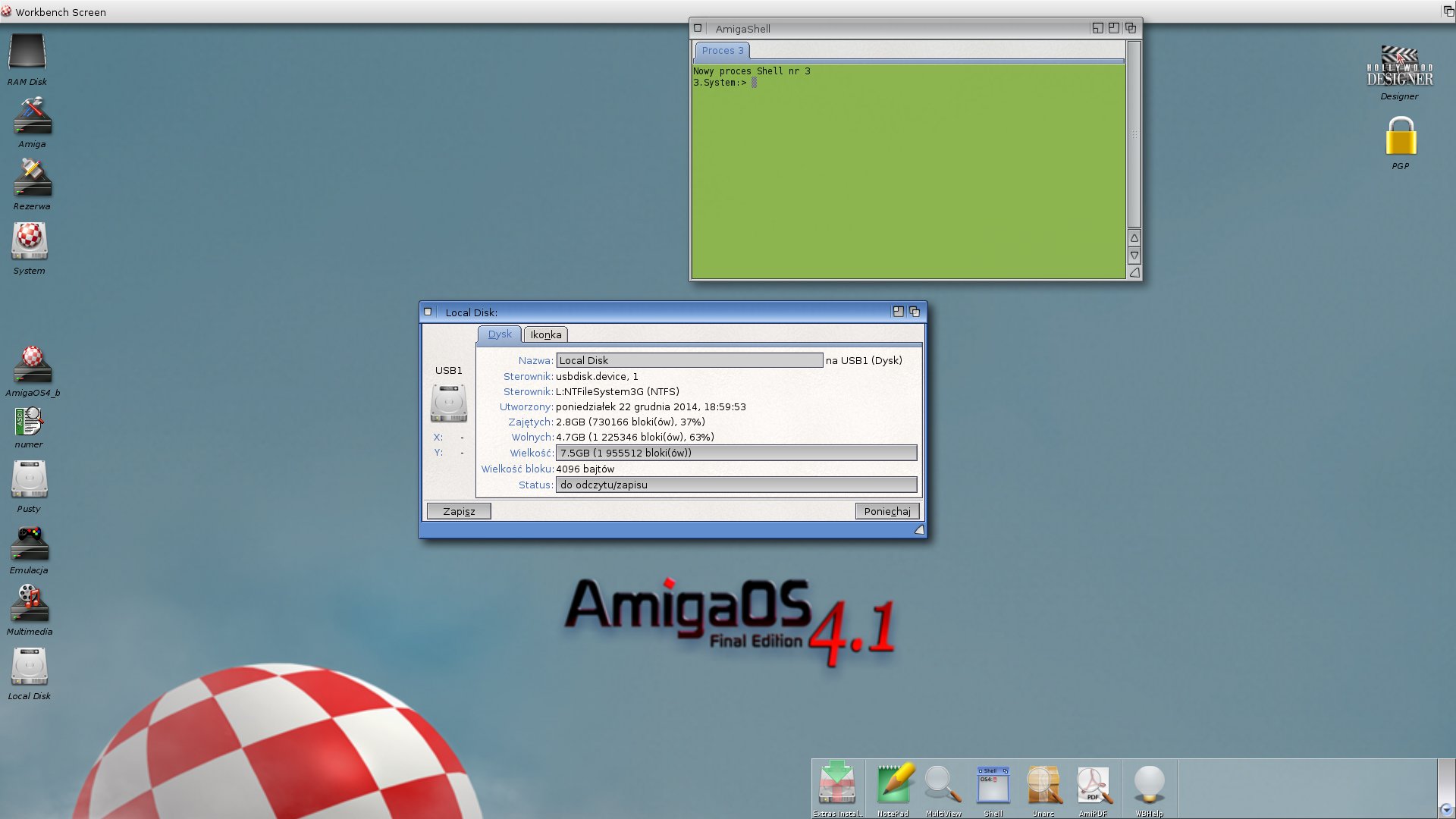Click the Local Disk window zoom gadget
Screen dimensions: 1456x819
click(x=899, y=312)
